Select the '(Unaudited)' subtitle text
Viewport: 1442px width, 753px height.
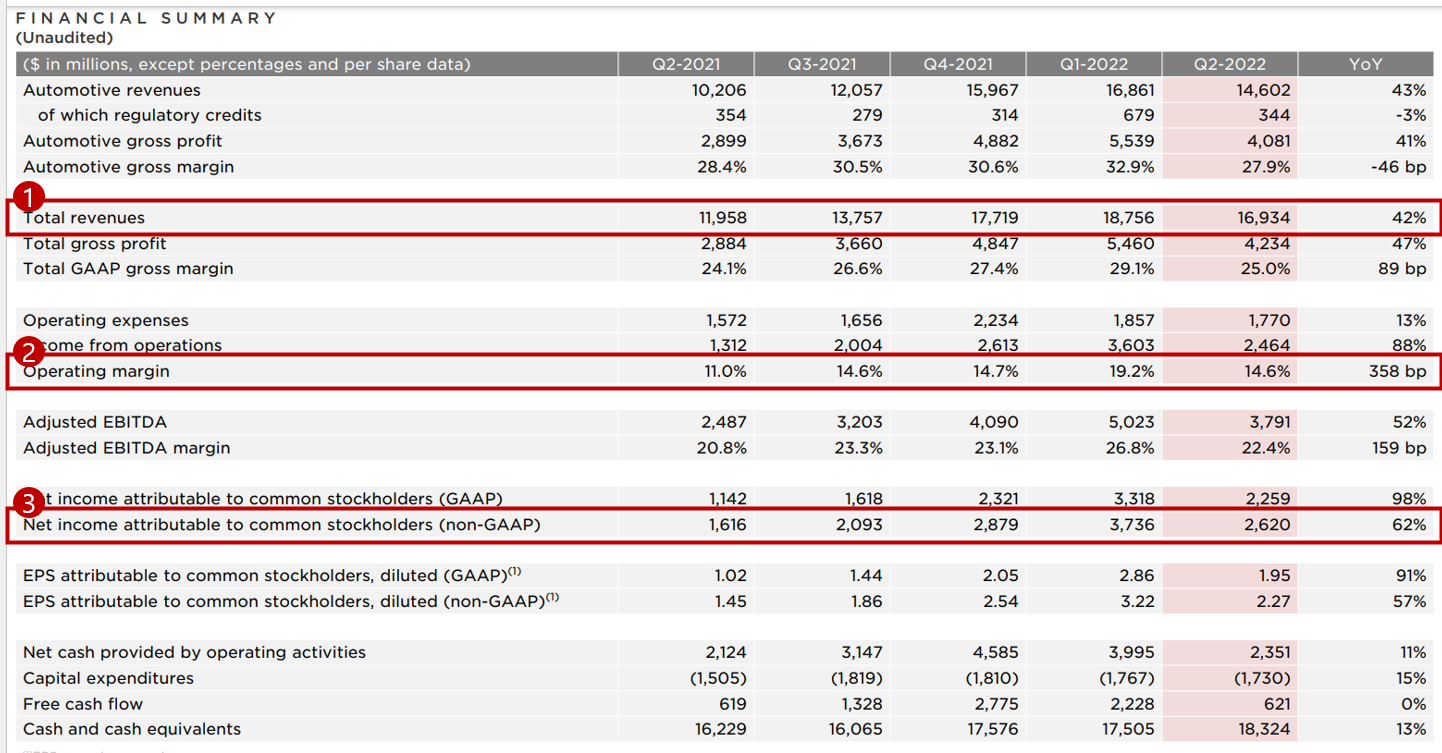click(x=65, y=38)
